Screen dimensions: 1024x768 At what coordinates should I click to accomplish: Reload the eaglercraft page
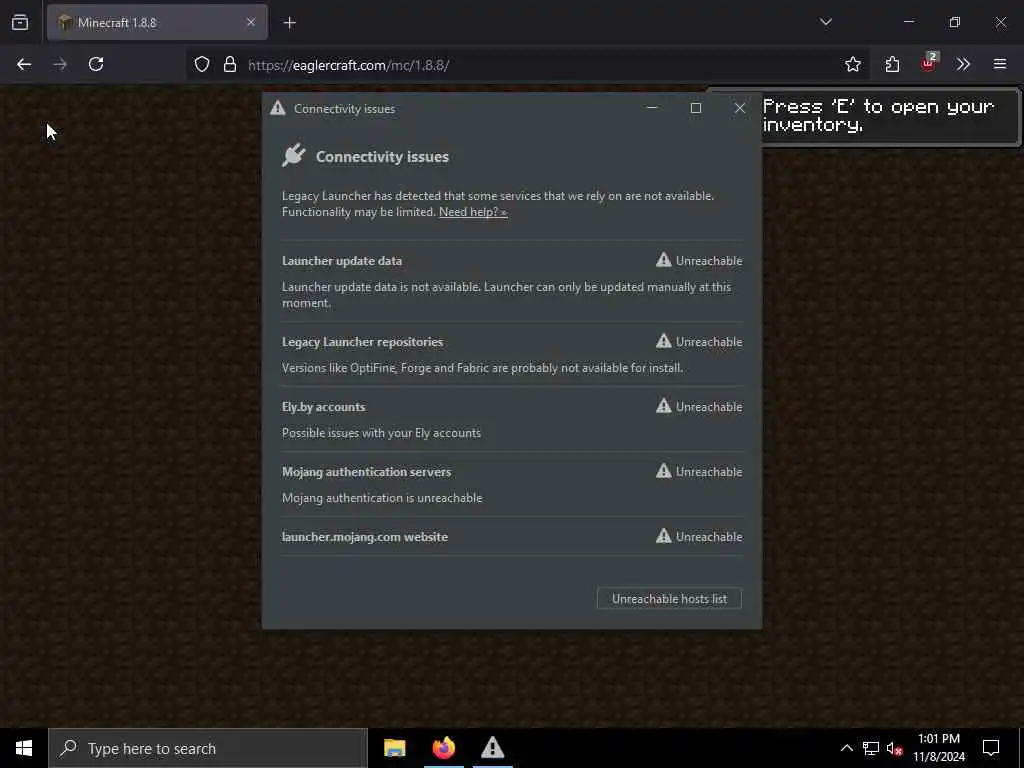pyautogui.click(x=96, y=64)
